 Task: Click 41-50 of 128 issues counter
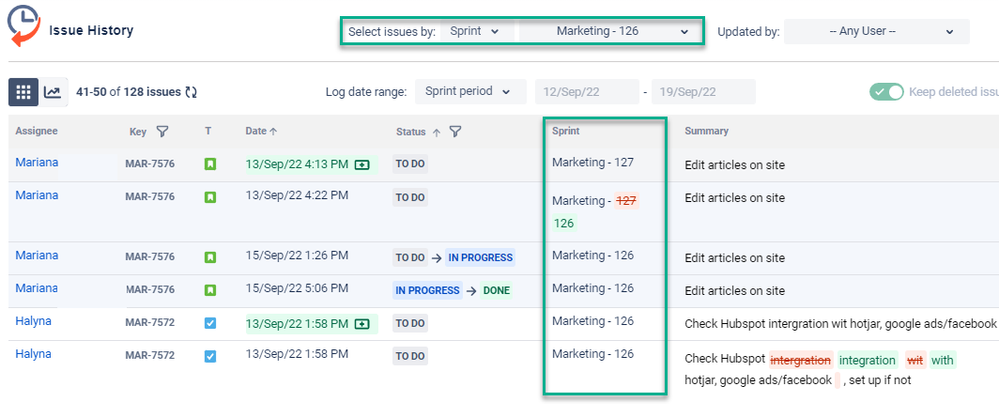pyautogui.click(x=128, y=92)
